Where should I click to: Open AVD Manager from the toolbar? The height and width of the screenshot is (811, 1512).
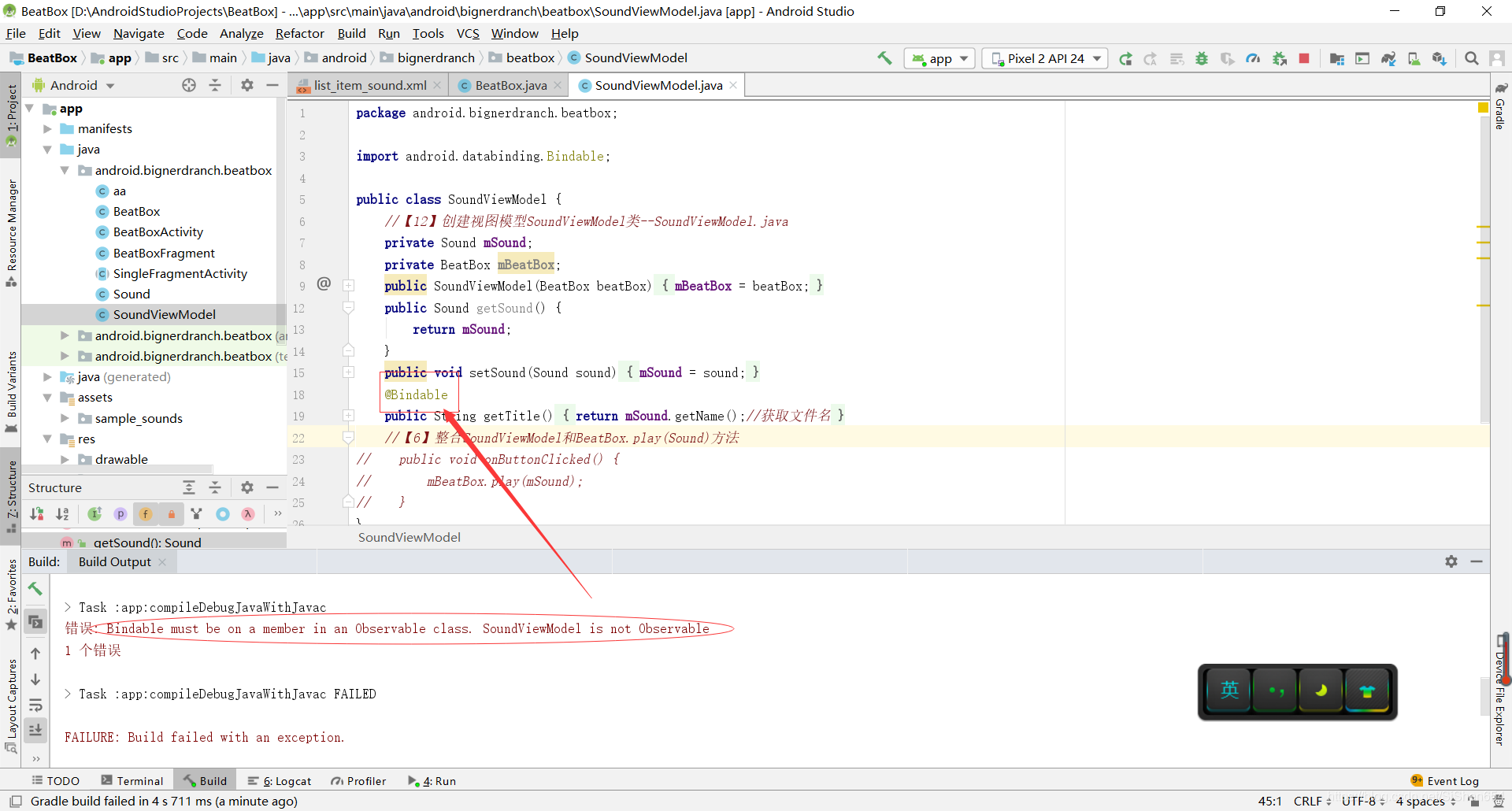pos(1414,58)
